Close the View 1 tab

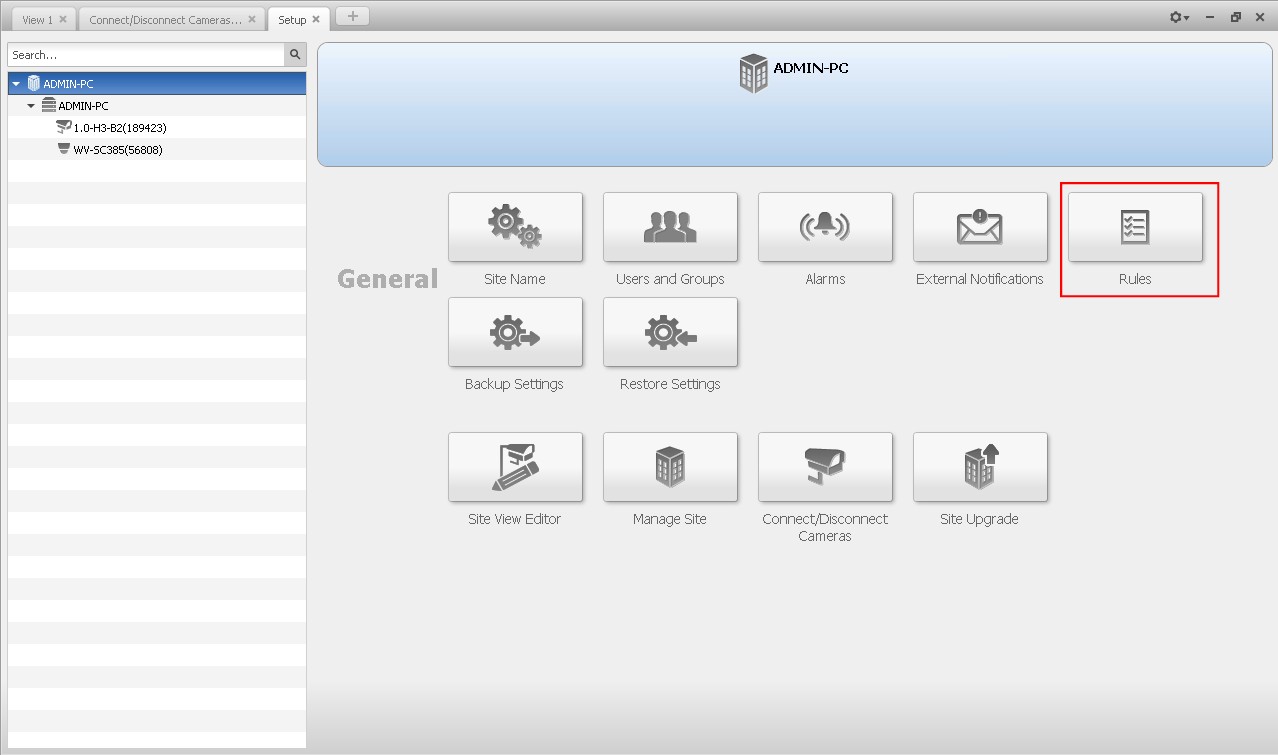(63, 20)
